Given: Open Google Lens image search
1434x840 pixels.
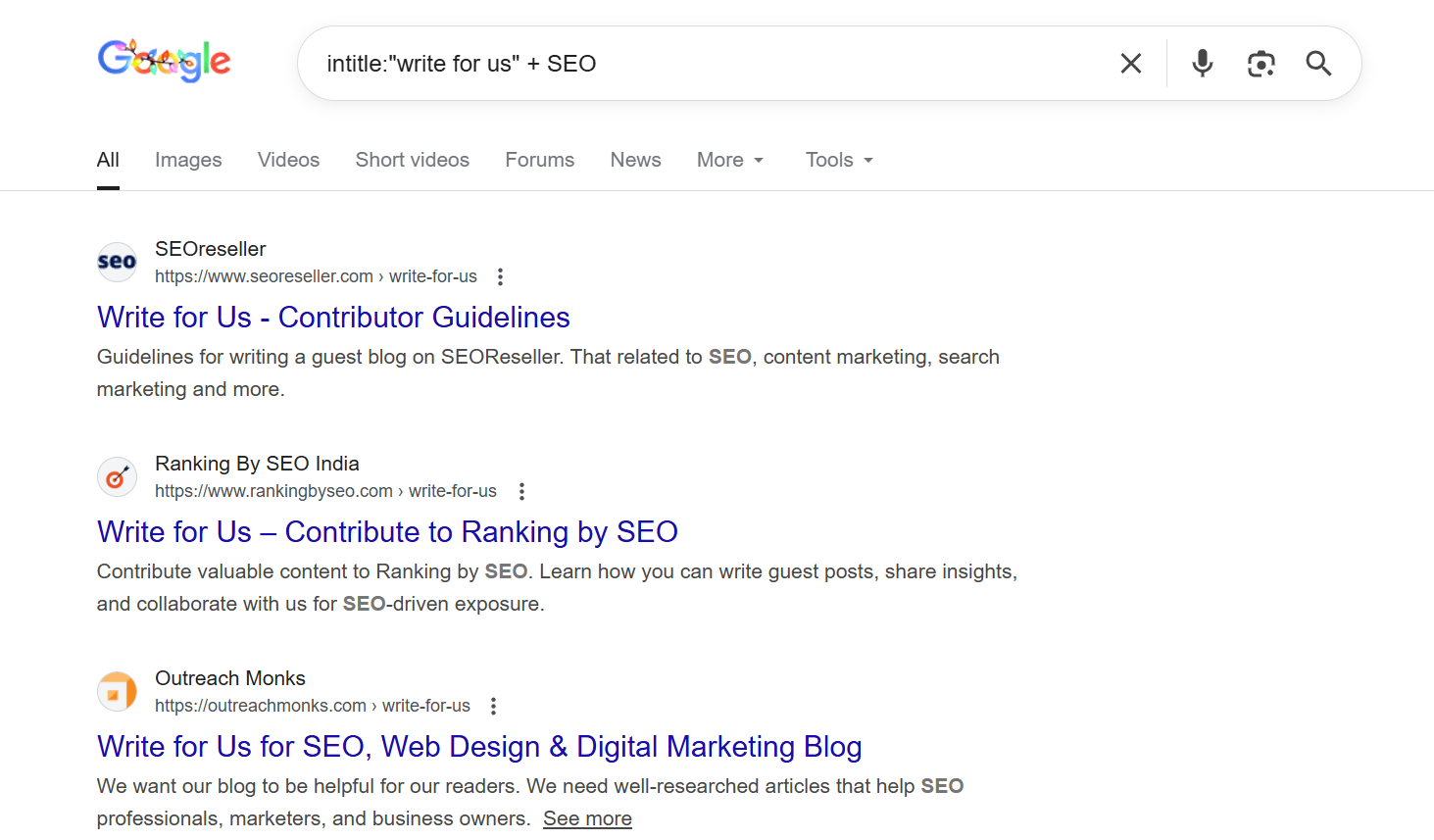Looking at the screenshot, I should tap(1261, 63).
